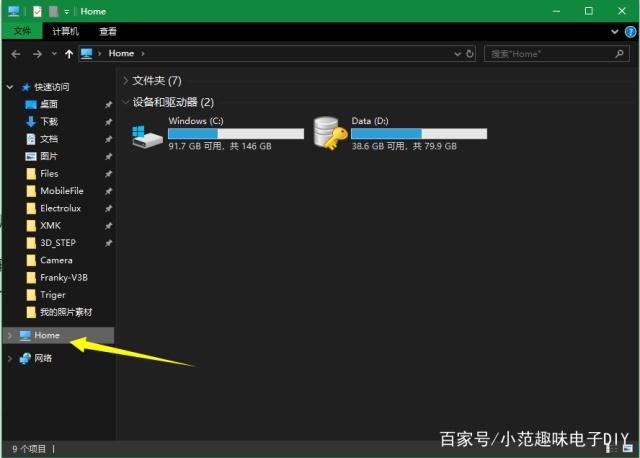Open the Franky-V3B folder in the sidebar
The width and height of the screenshot is (640, 458).
[64, 278]
